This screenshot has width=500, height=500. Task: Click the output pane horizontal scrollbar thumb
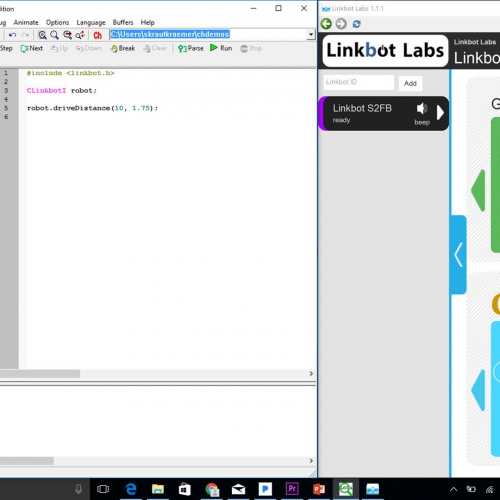[27, 461]
